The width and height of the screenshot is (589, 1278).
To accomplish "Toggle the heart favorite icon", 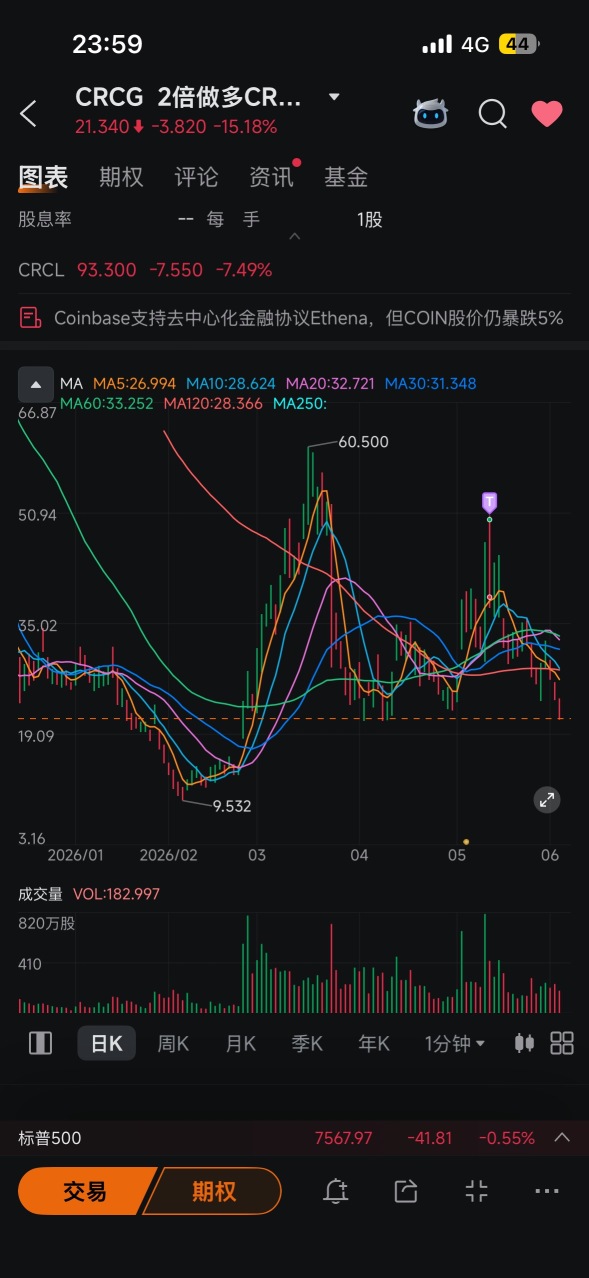I will coord(547,113).
